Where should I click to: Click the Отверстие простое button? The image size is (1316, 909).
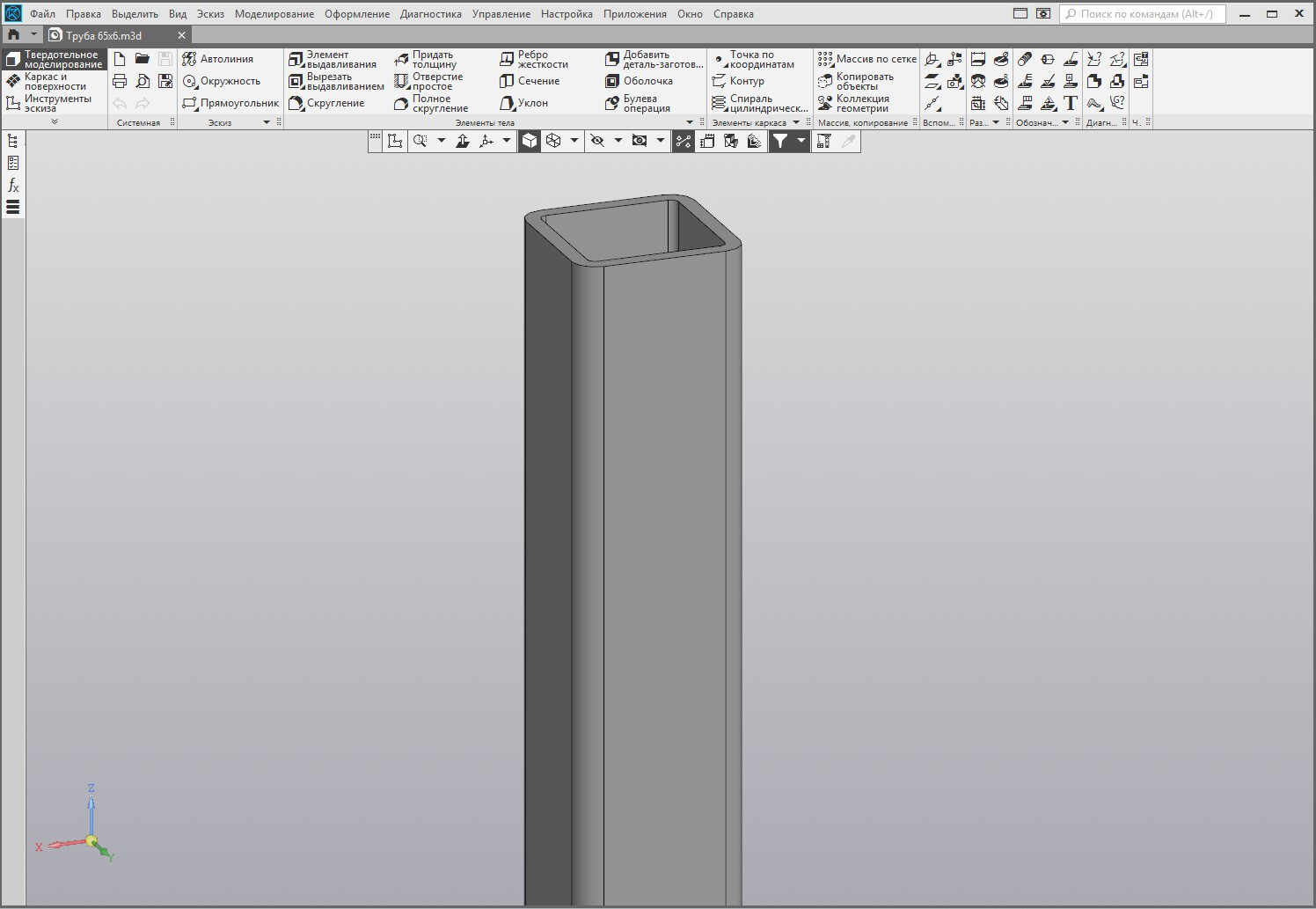click(428, 81)
